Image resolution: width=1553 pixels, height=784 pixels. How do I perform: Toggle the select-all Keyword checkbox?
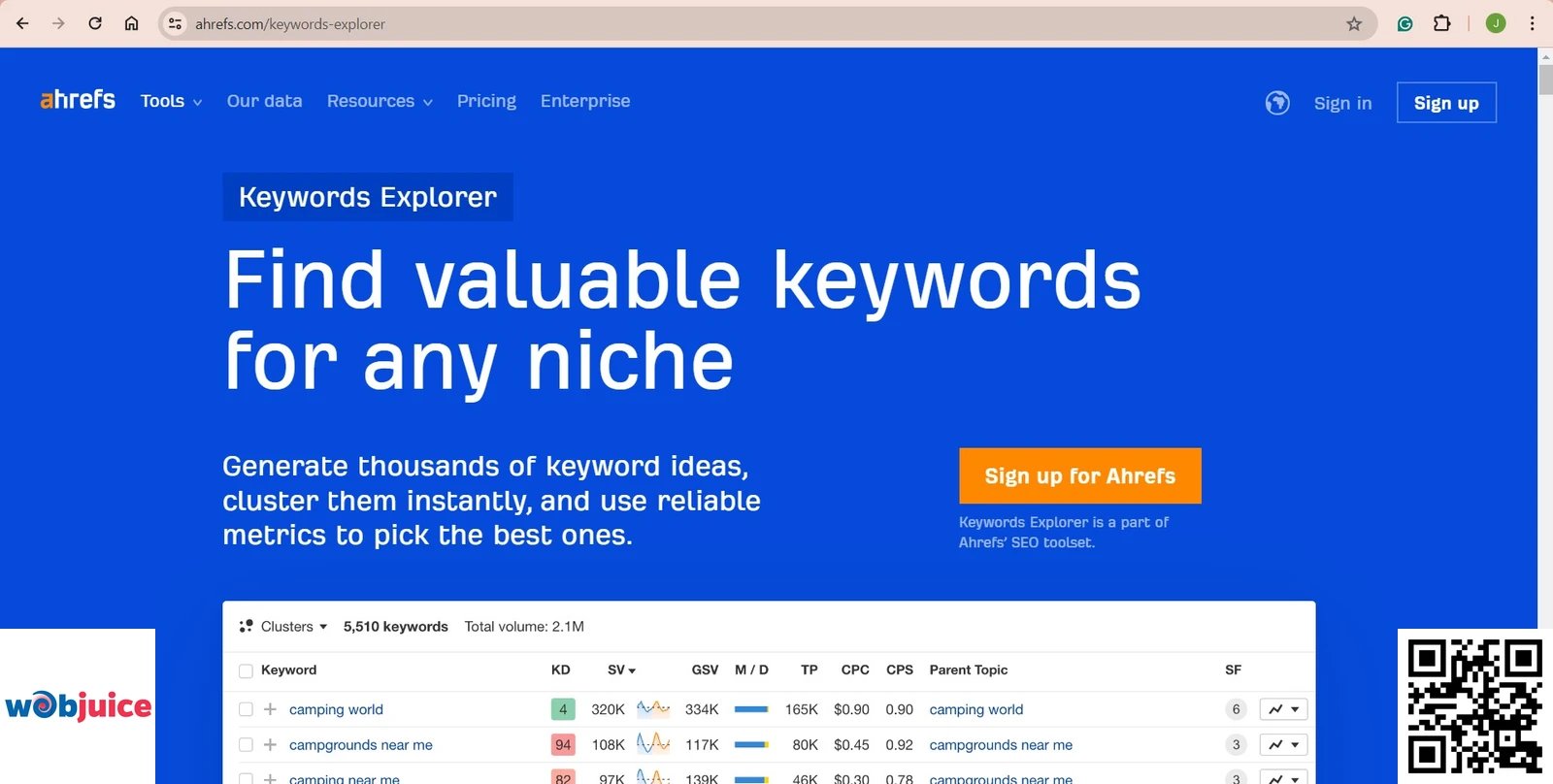(246, 670)
